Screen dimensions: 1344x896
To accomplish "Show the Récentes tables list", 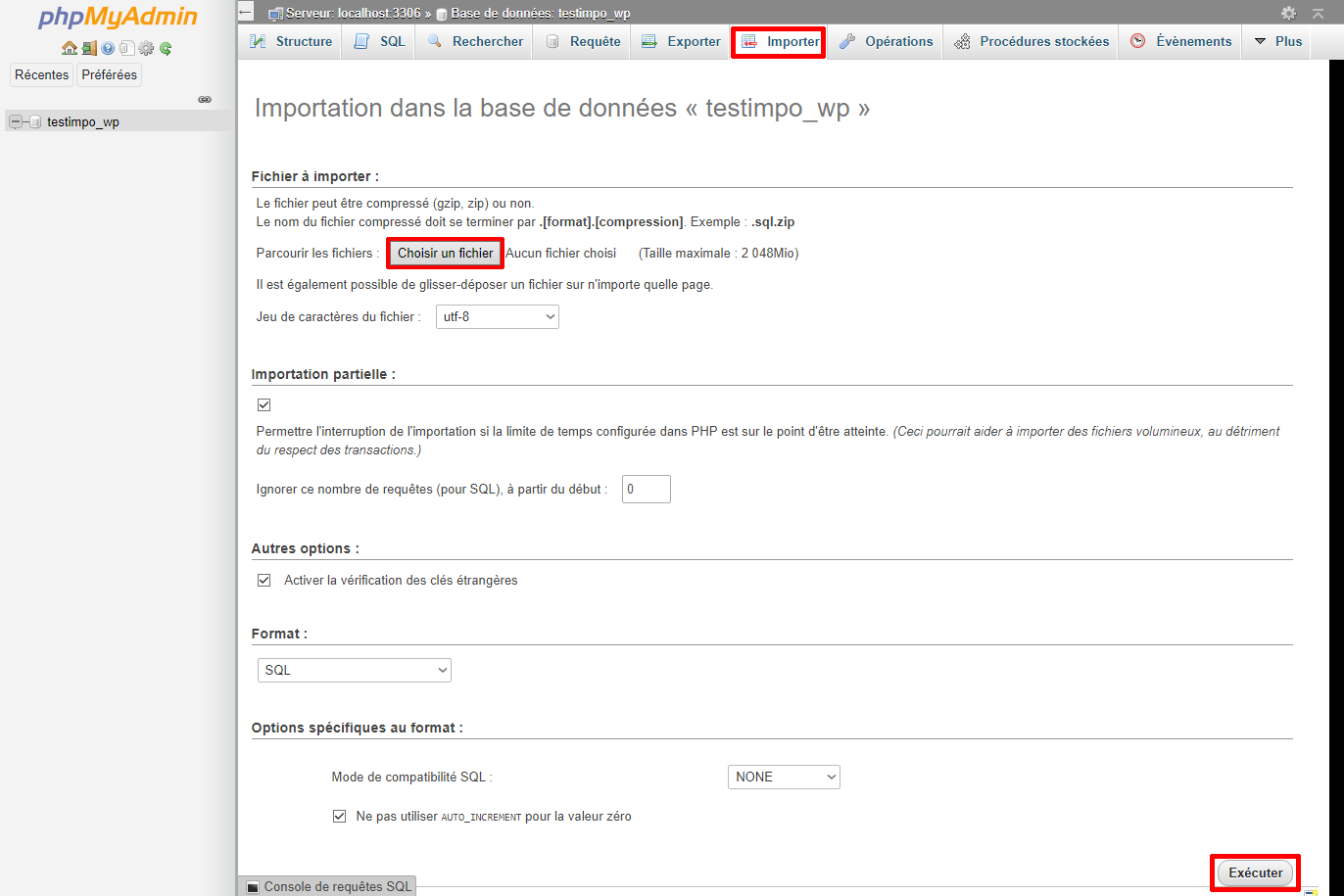I will (42, 75).
